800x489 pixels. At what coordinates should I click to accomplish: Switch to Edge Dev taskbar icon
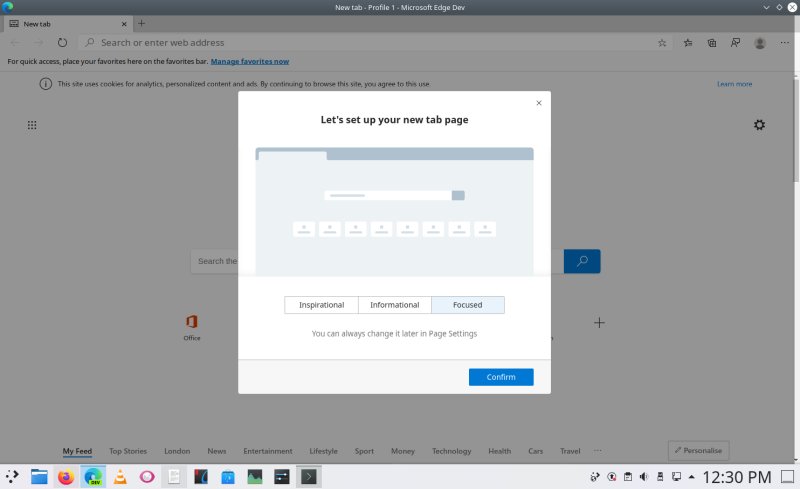(93, 477)
